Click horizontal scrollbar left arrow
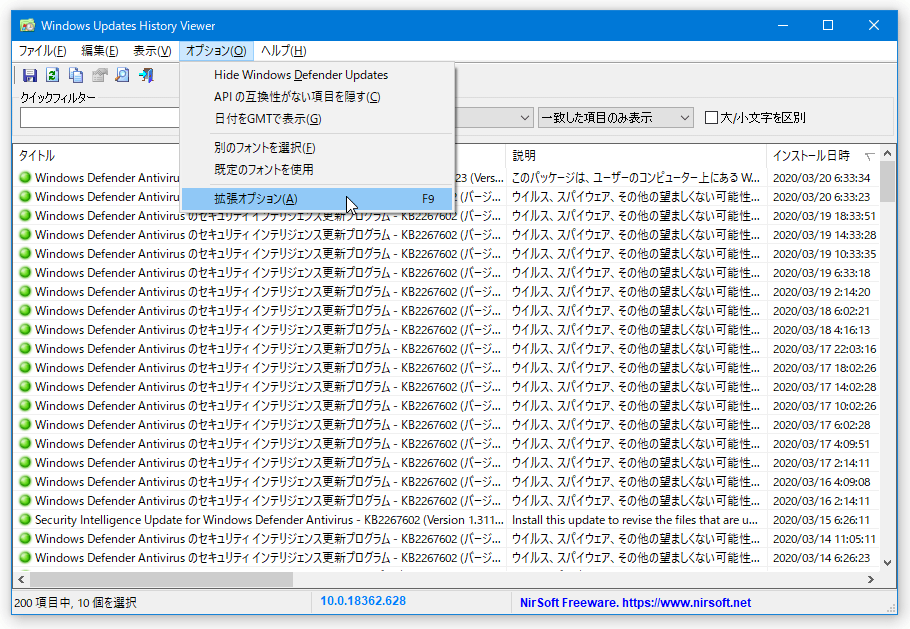Screen dimensions: 910x629 click(21, 579)
